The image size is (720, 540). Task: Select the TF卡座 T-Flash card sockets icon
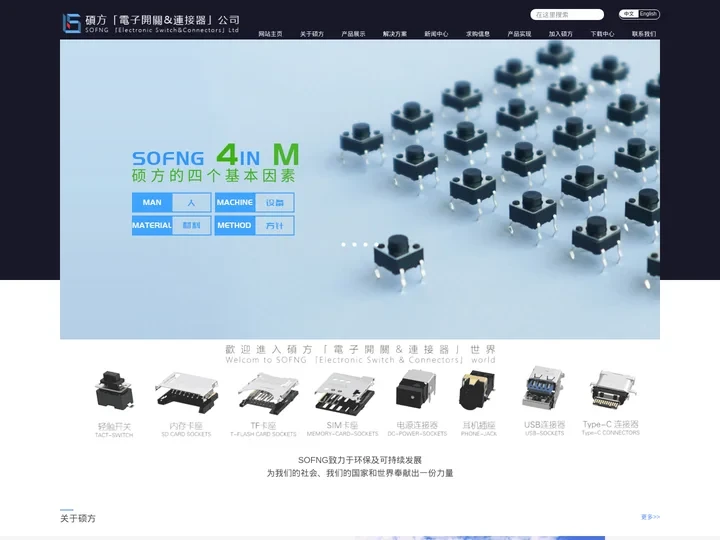pyautogui.click(x=264, y=404)
